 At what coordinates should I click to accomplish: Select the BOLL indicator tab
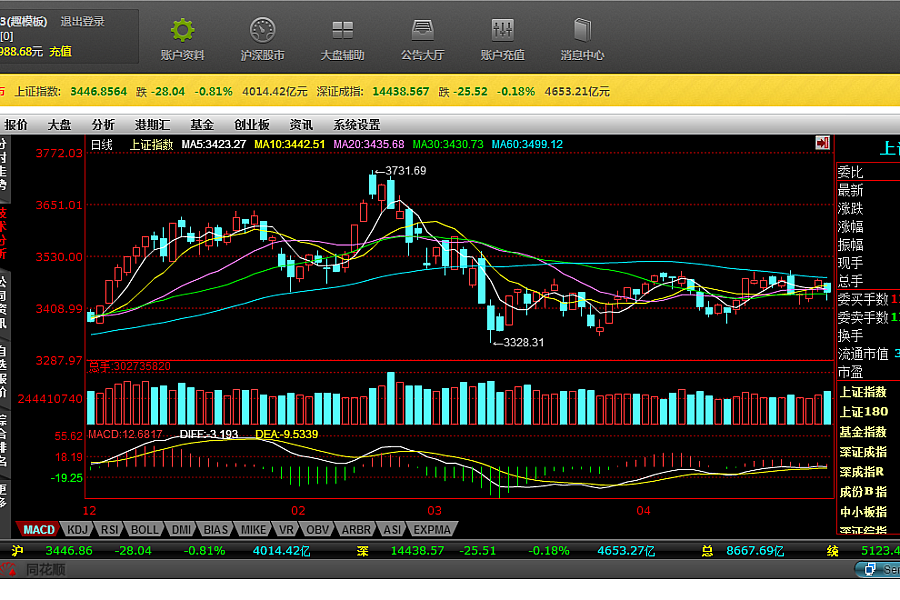pos(144,529)
